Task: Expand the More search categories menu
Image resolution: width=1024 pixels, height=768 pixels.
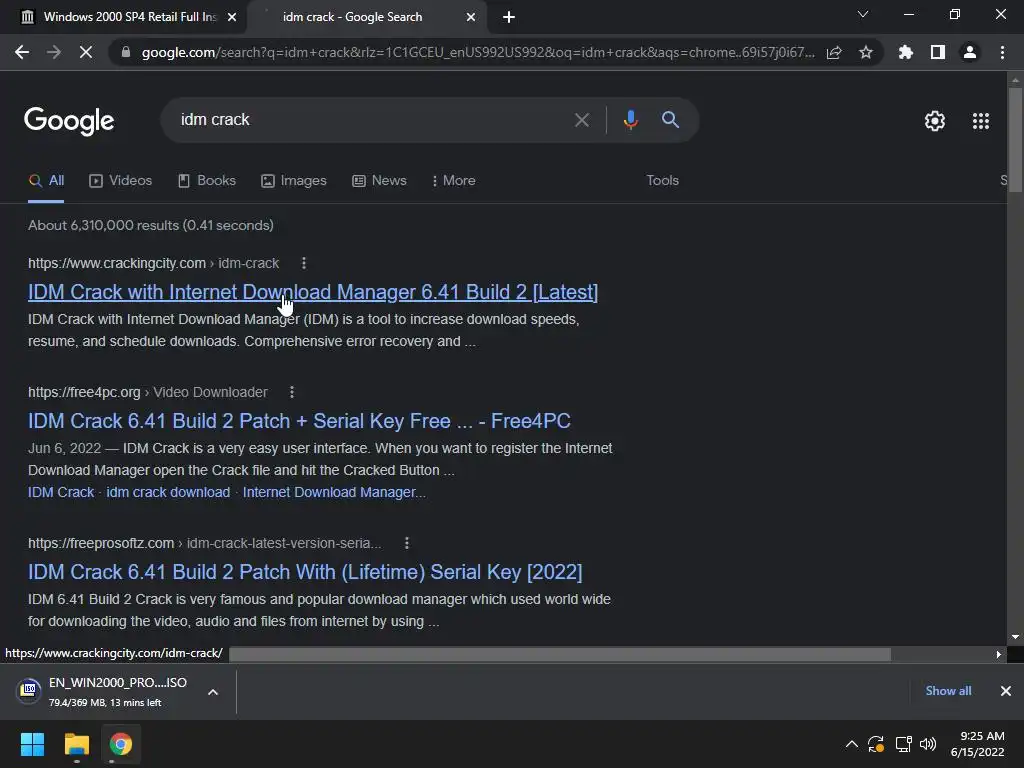Action: 454,181
